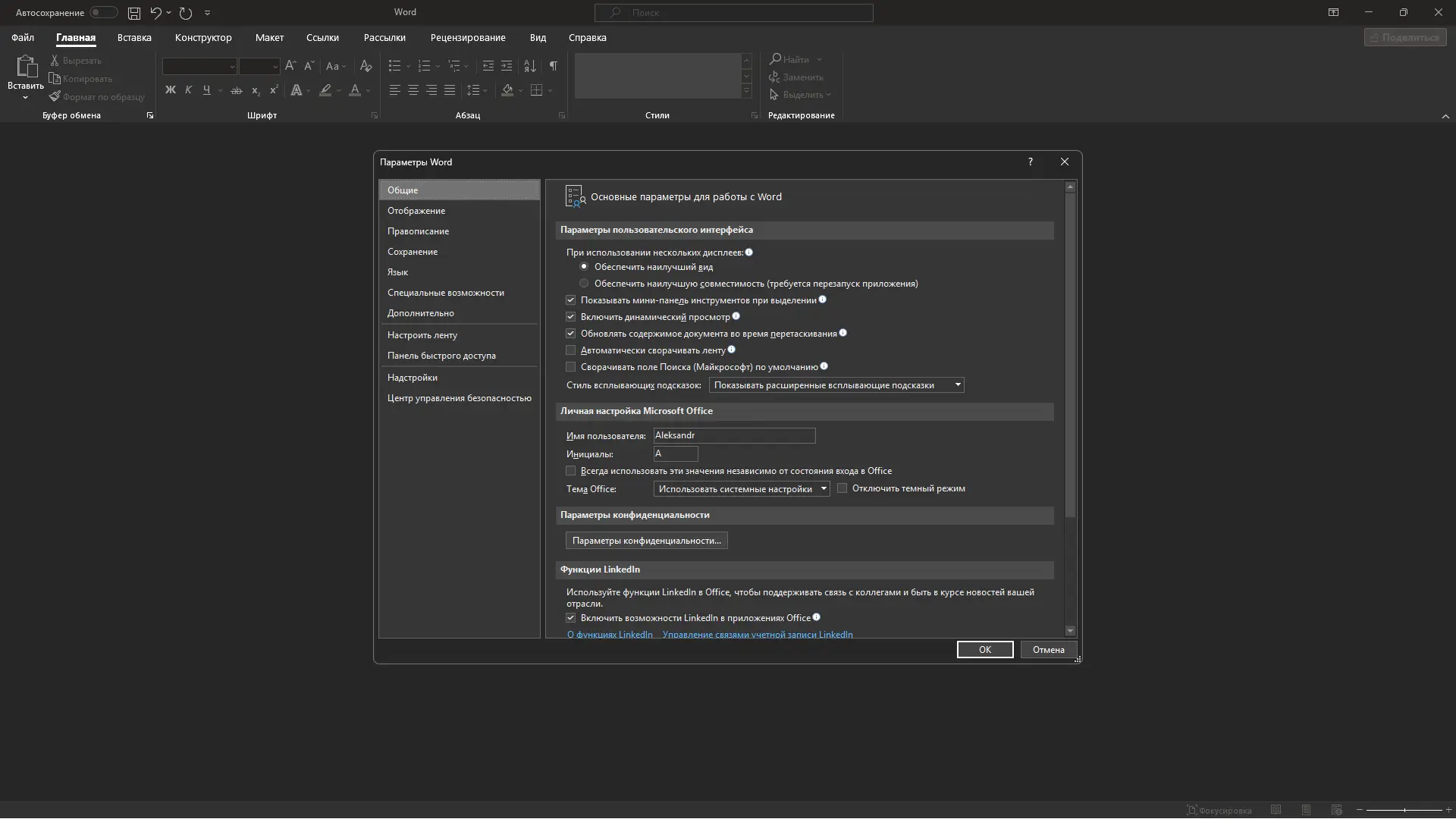Image resolution: width=1456 pixels, height=819 pixels.
Task: Open the Рецензирование ribbon tab
Action: coord(467,37)
